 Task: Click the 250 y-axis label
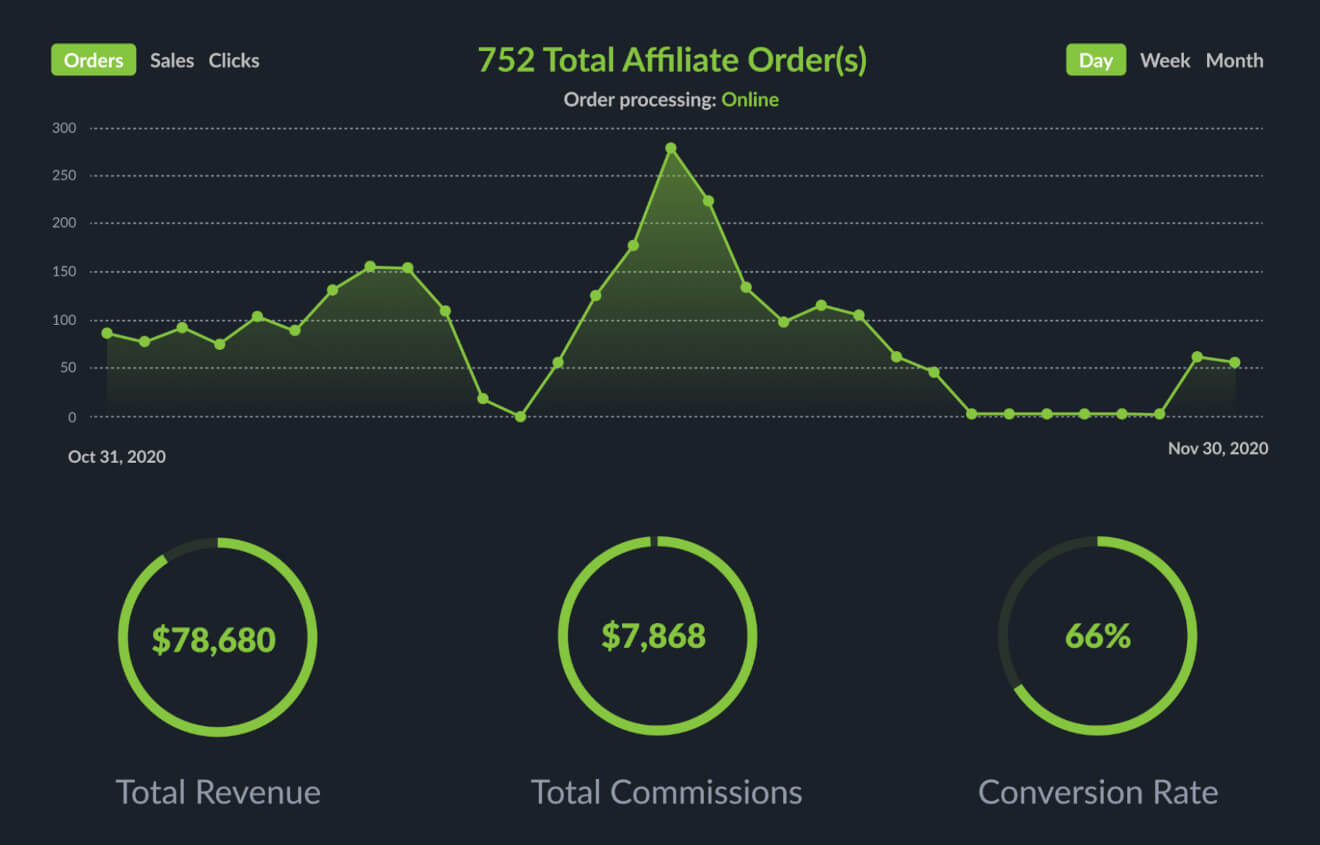pyautogui.click(x=64, y=176)
